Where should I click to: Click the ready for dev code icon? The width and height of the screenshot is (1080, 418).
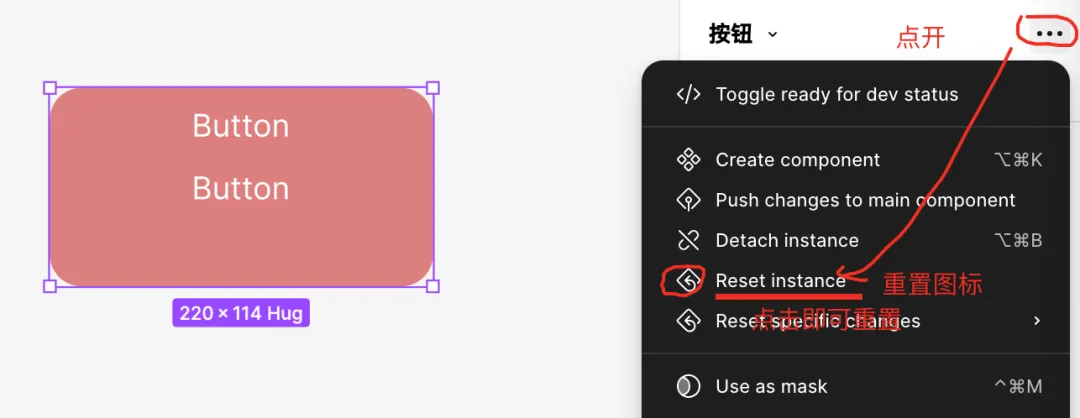click(x=688, y=95)
